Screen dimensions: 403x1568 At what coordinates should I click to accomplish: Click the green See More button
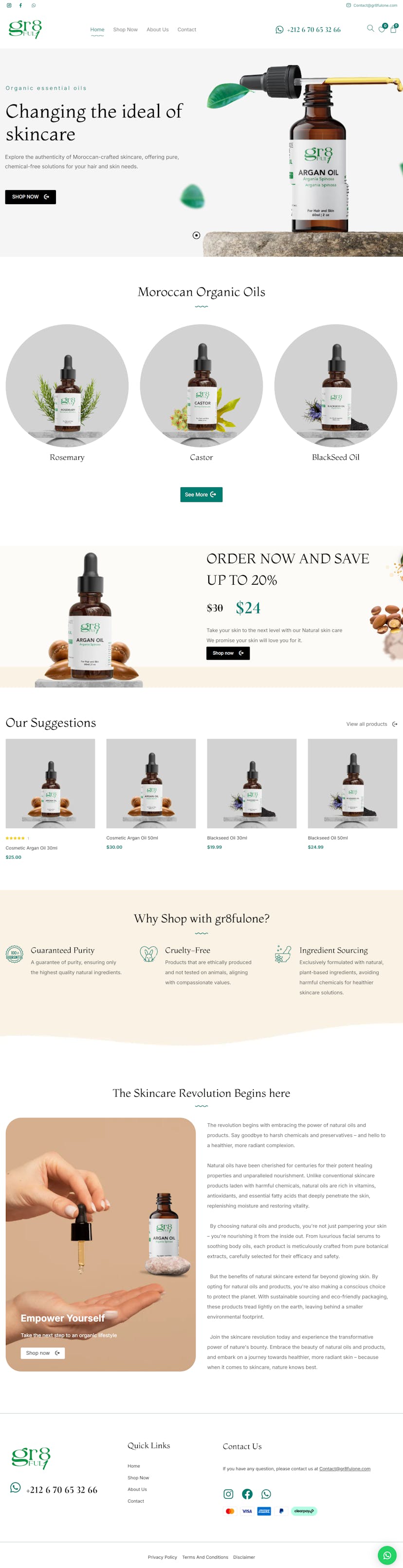click(201, 494)
